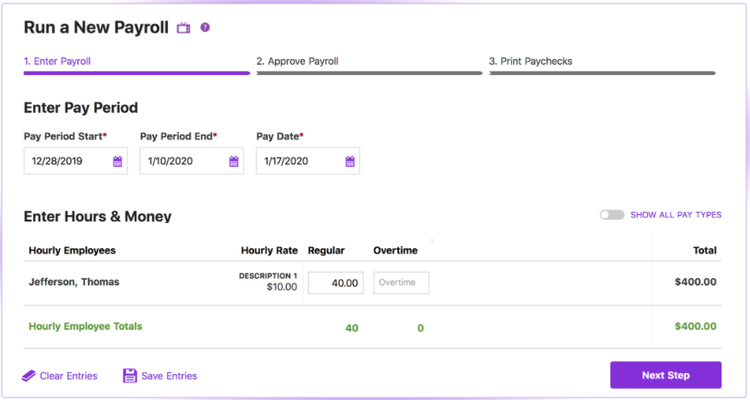The width and height of the screenshot is (750, 400).
Task: Click the Show All Pay Types label
Action: coord(675,215)
